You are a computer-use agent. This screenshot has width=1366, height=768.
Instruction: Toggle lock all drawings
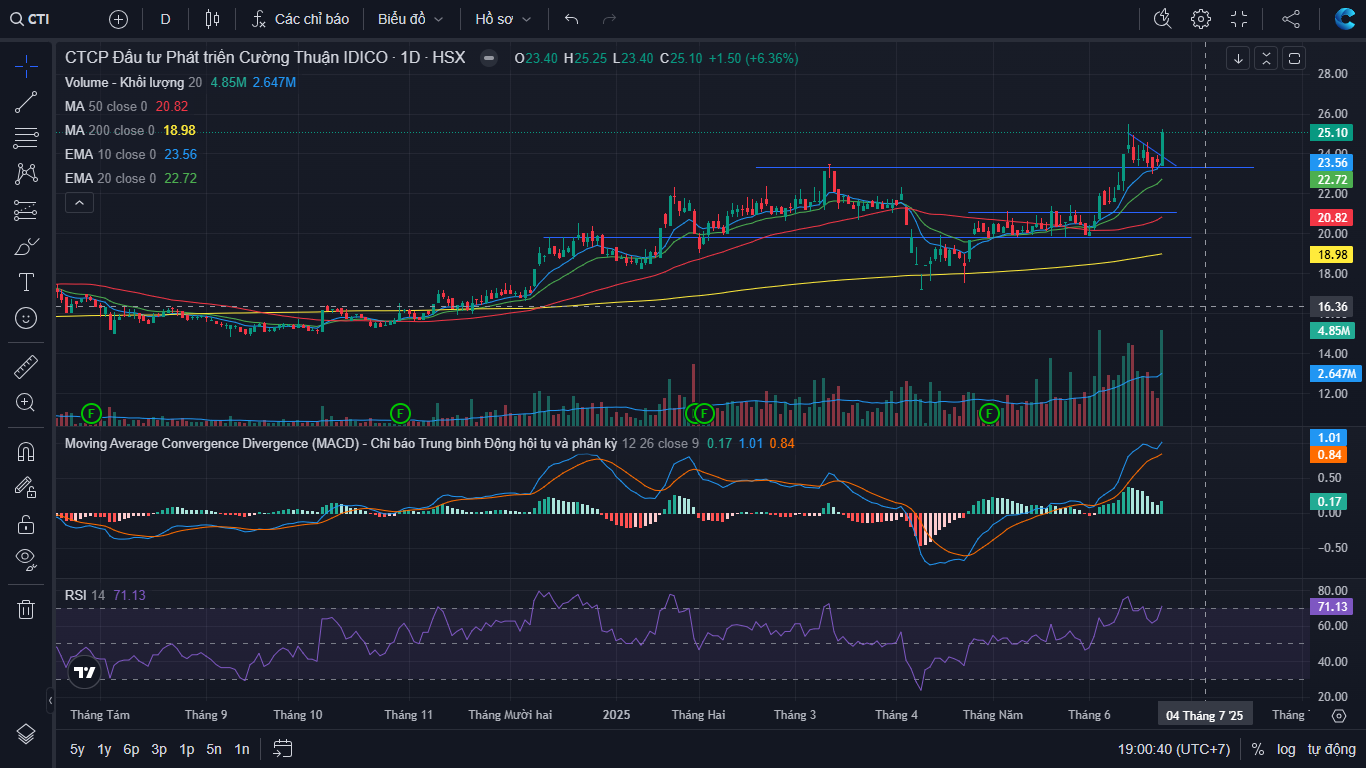pyautogui.click(x=26, y=523)
